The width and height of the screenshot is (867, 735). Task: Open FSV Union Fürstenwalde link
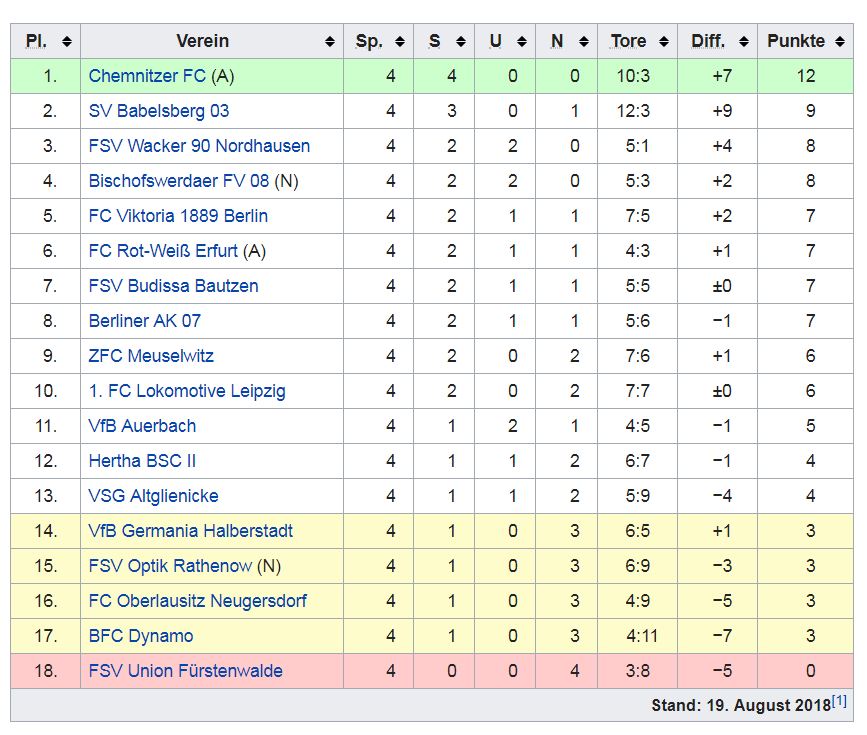(185, 671)
